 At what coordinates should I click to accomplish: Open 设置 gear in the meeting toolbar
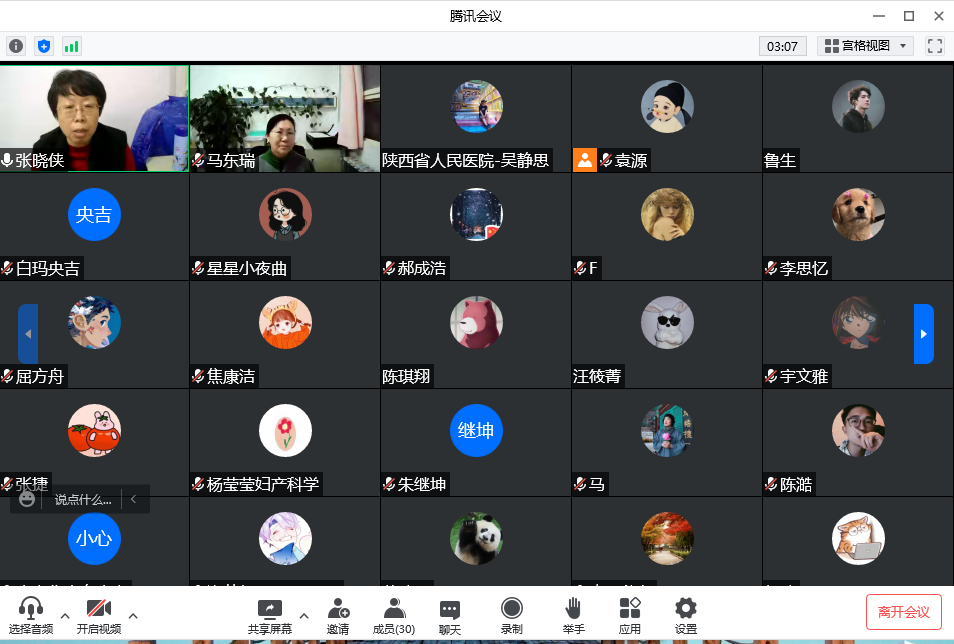click(685, 615)
